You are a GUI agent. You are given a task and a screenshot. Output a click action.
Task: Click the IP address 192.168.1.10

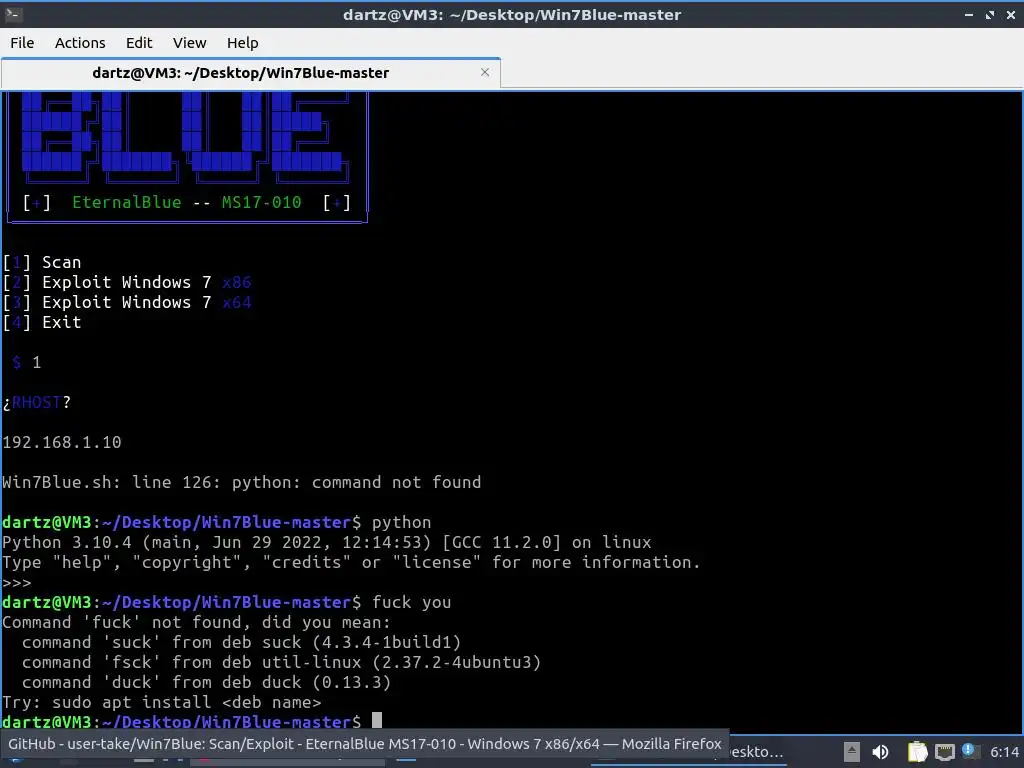pos(61,442)
